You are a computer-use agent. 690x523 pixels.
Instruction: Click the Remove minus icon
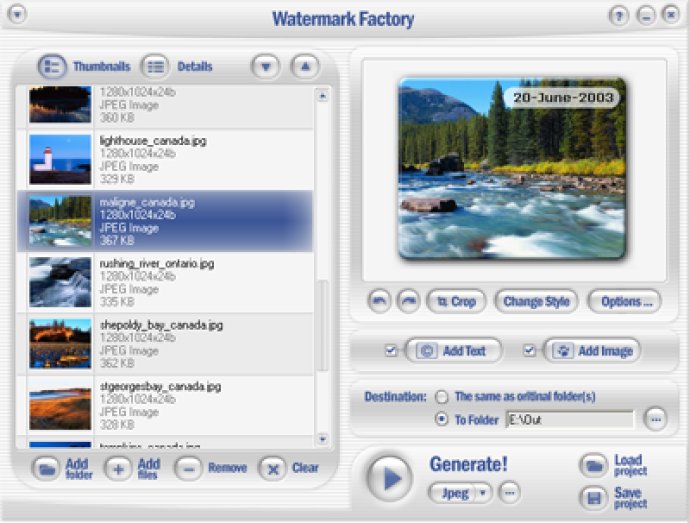pos(188,469)
